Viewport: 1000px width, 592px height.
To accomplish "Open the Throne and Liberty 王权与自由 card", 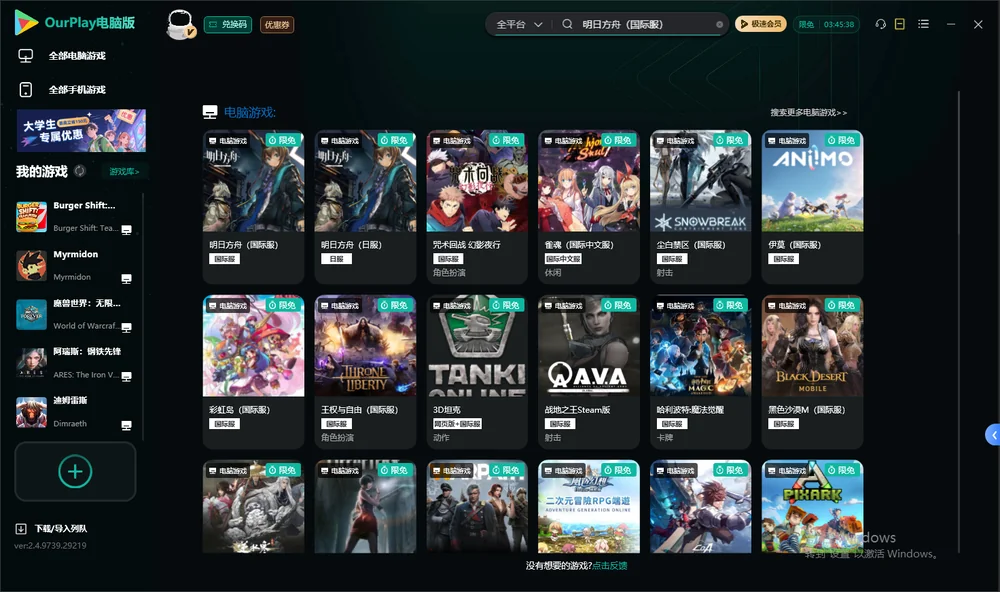I will point(365,372).
